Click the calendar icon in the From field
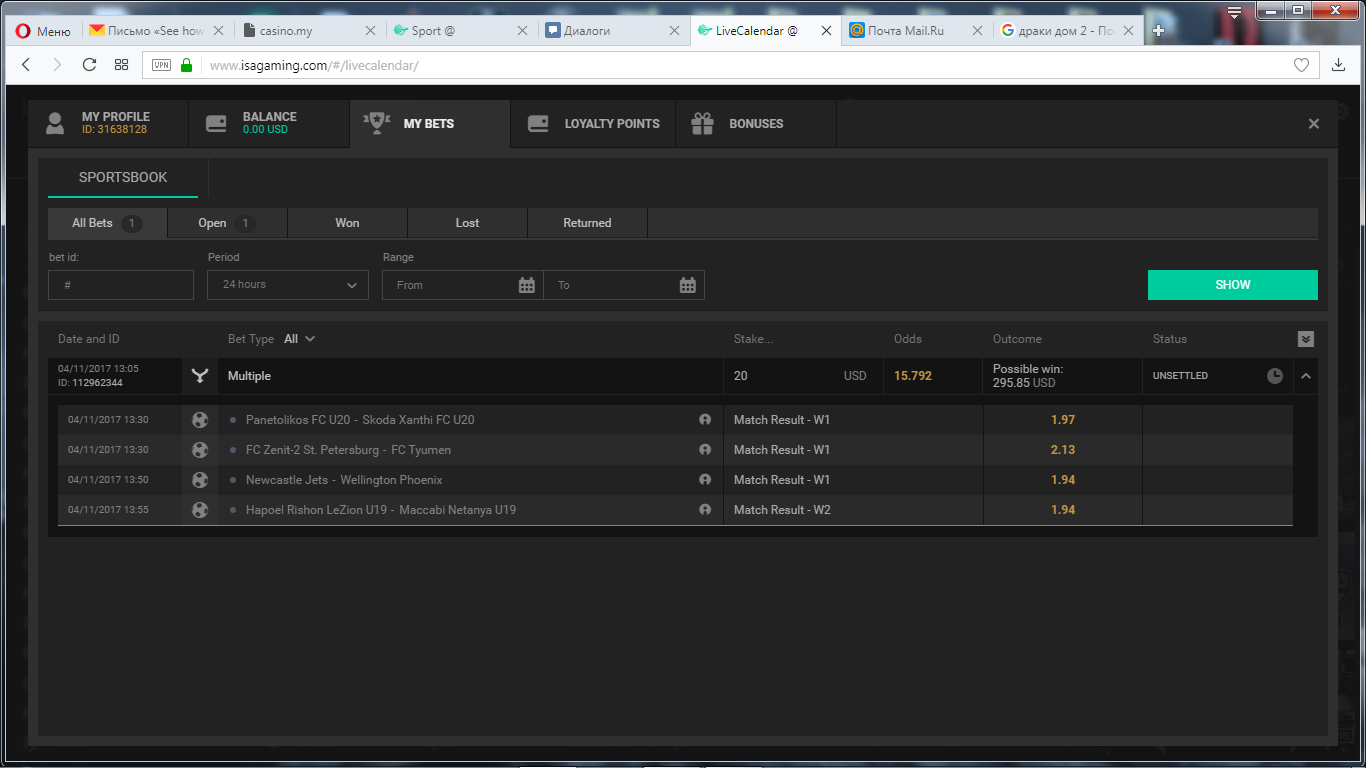The image size is (1366, 768). (527, 285)
